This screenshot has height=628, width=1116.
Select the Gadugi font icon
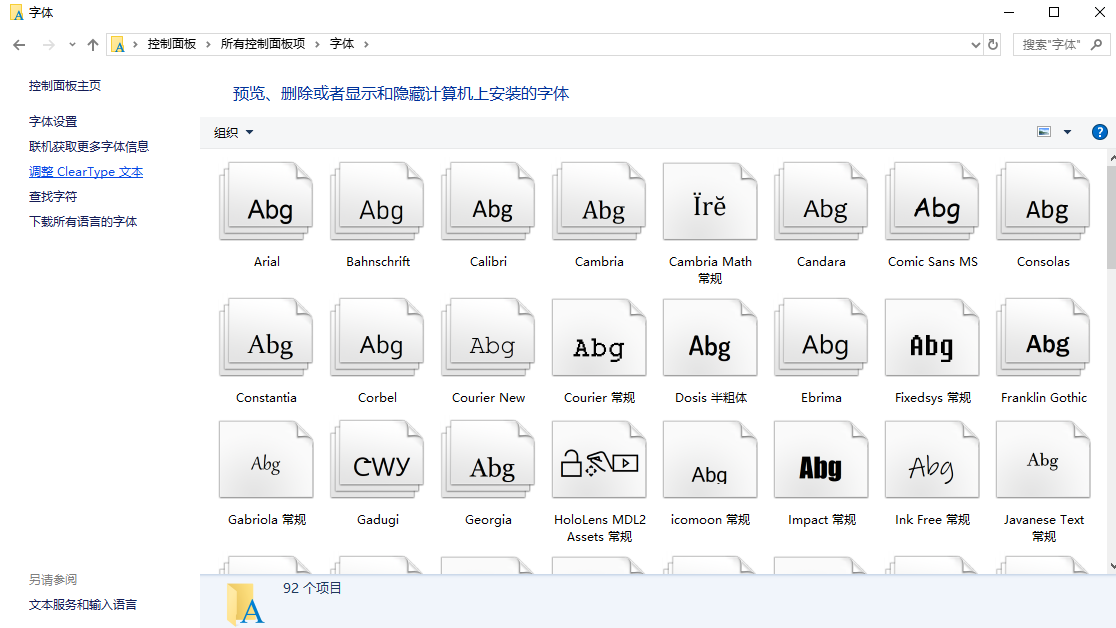click(377, 461)
